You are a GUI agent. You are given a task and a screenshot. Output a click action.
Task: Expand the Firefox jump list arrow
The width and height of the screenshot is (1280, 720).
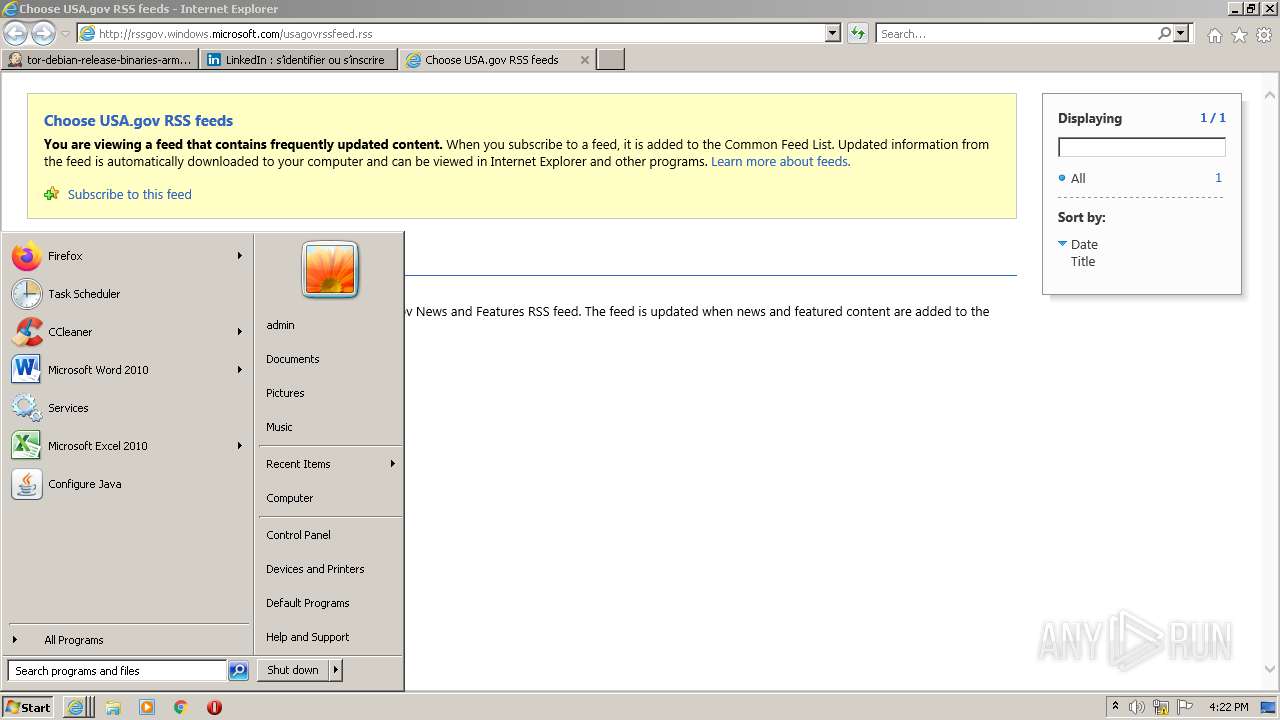(240, 256)
